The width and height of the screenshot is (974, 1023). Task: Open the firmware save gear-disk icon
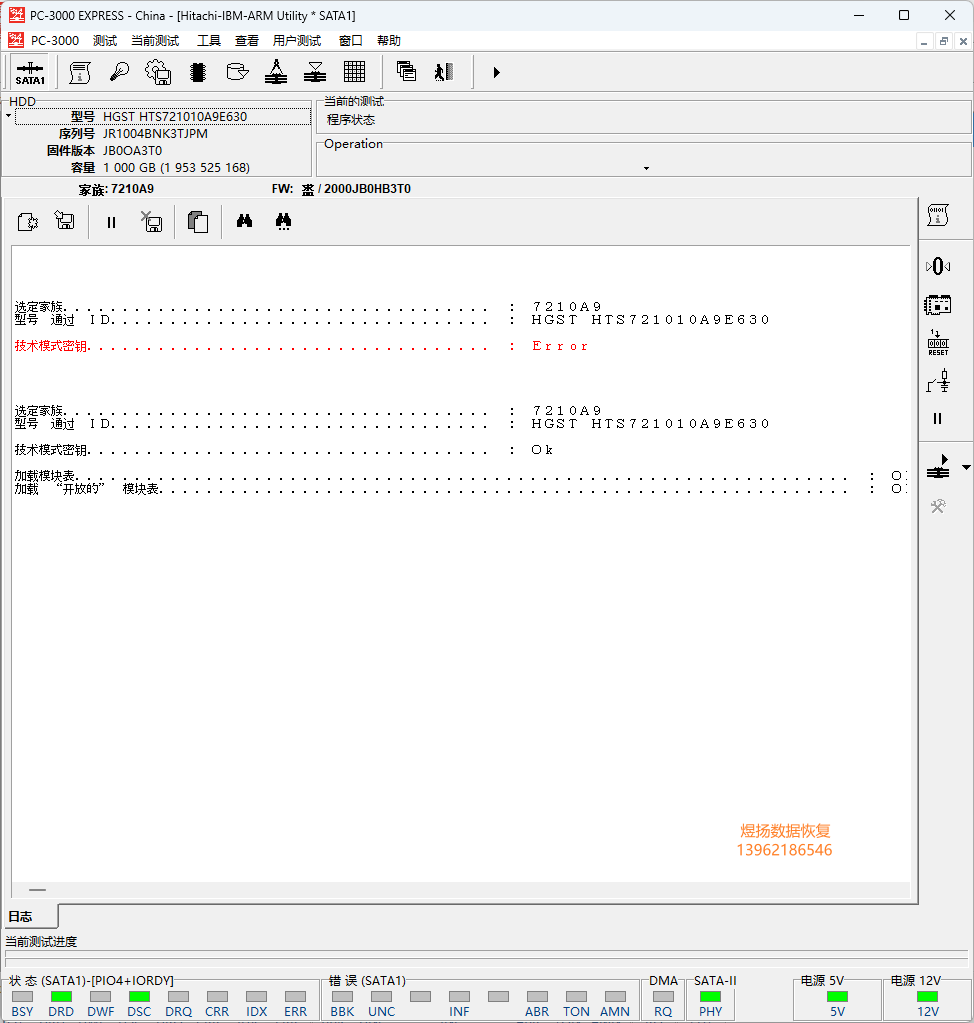point(159,72)
